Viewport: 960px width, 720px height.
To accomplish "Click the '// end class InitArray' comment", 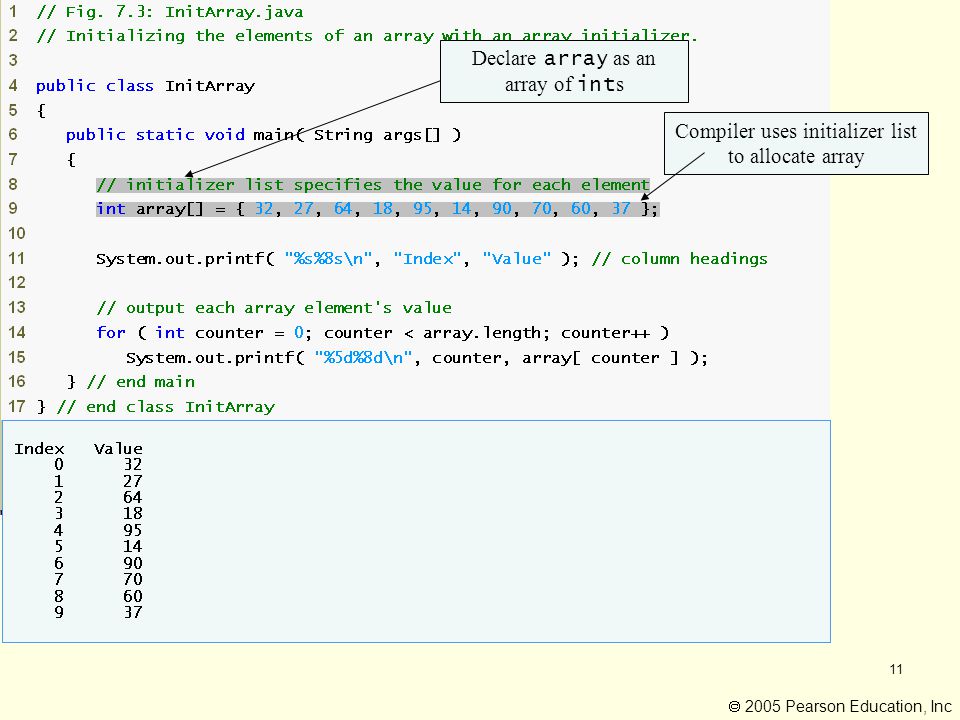I will (x=165, y=407).
